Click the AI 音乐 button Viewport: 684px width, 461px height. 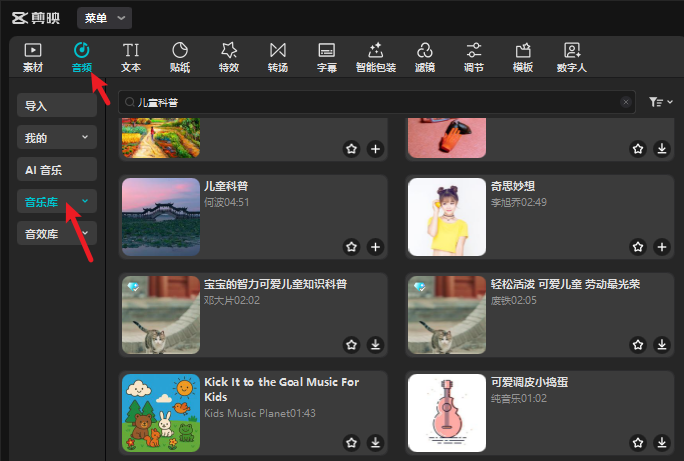click(x=57, y=169)
